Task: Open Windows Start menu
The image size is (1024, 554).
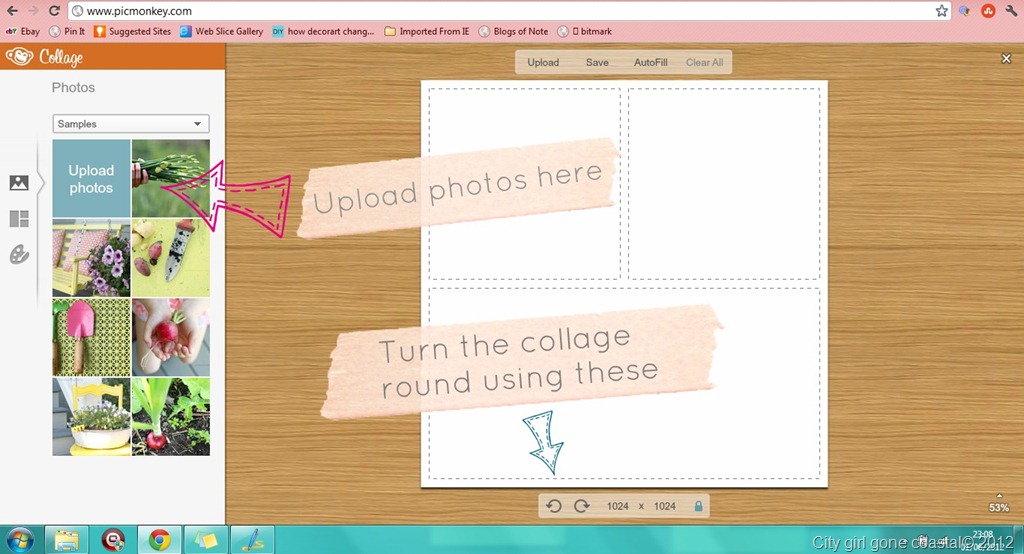Action: point(18,540)
